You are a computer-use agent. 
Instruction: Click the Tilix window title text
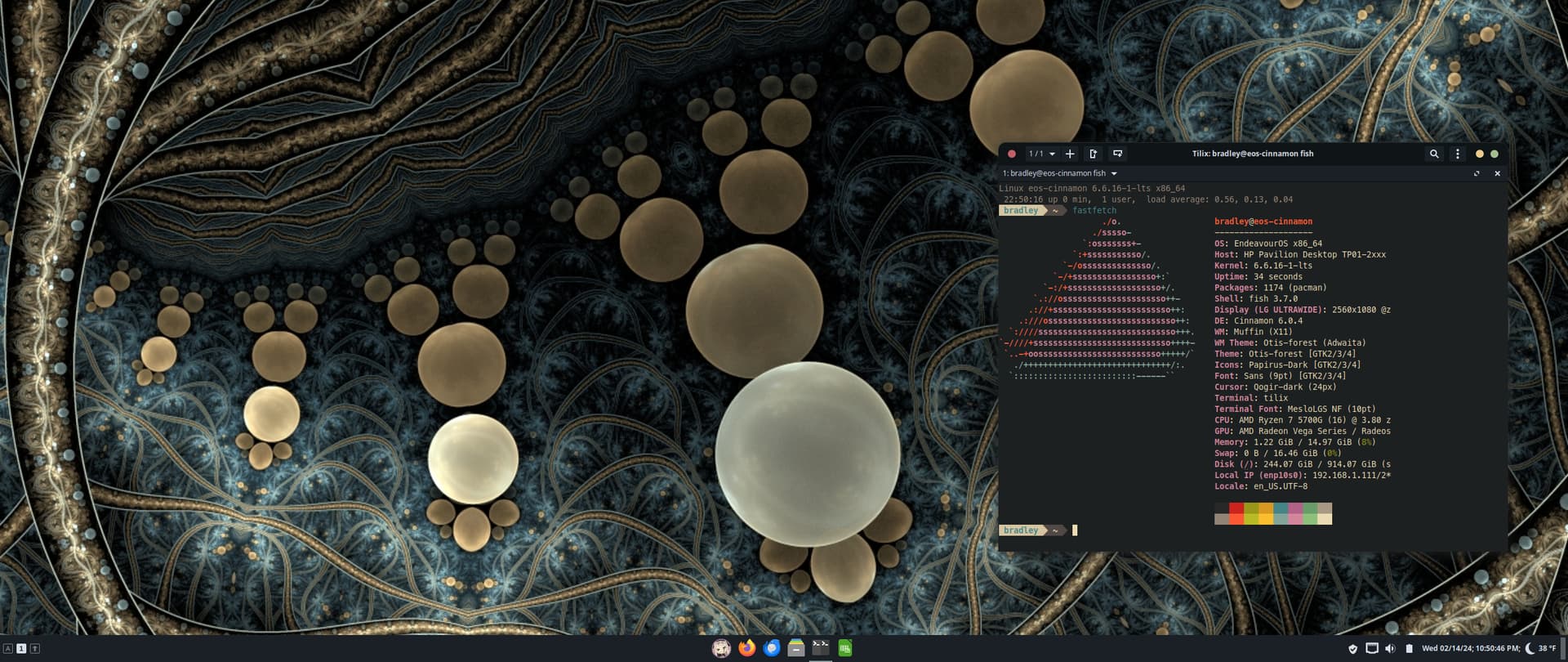pos(1253,154)
